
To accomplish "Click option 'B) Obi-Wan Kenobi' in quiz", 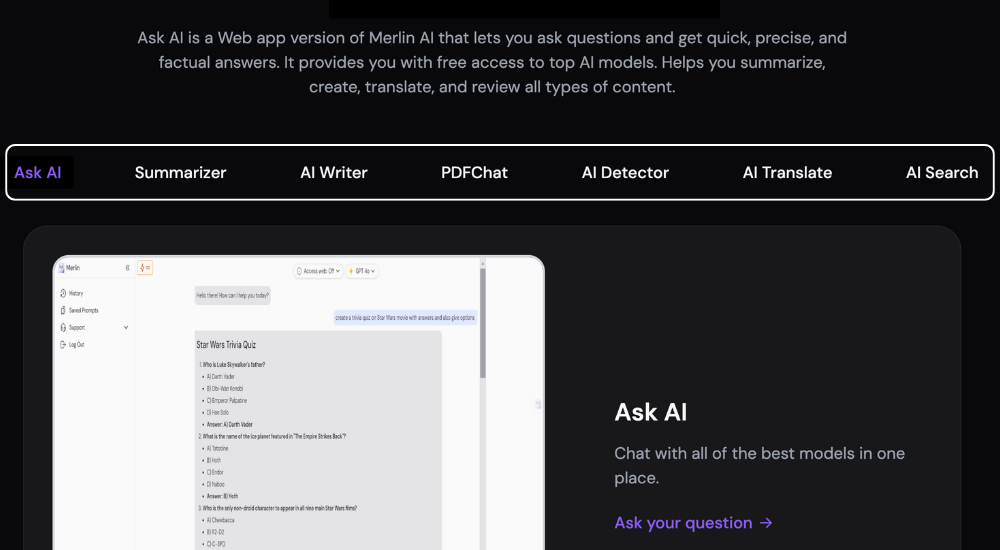I will coord(224,389).
